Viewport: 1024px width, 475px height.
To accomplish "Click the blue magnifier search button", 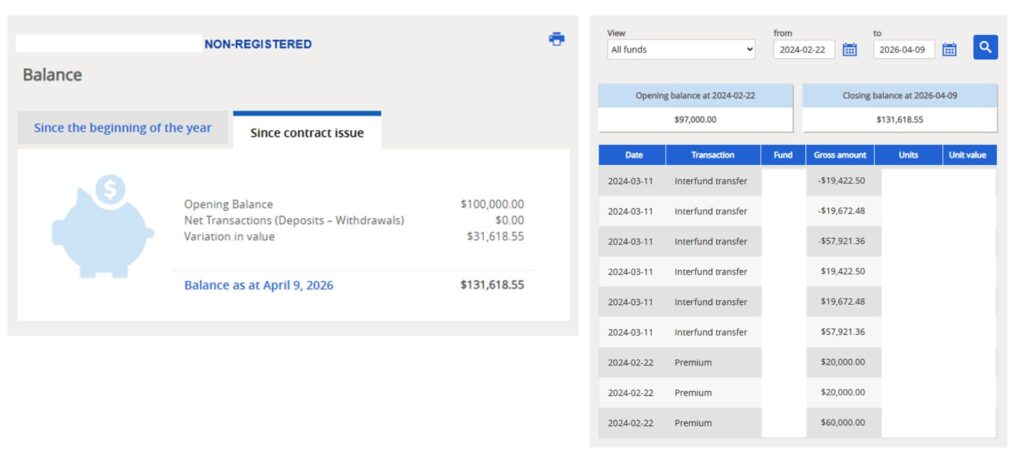I will click(x=984, y=47).
